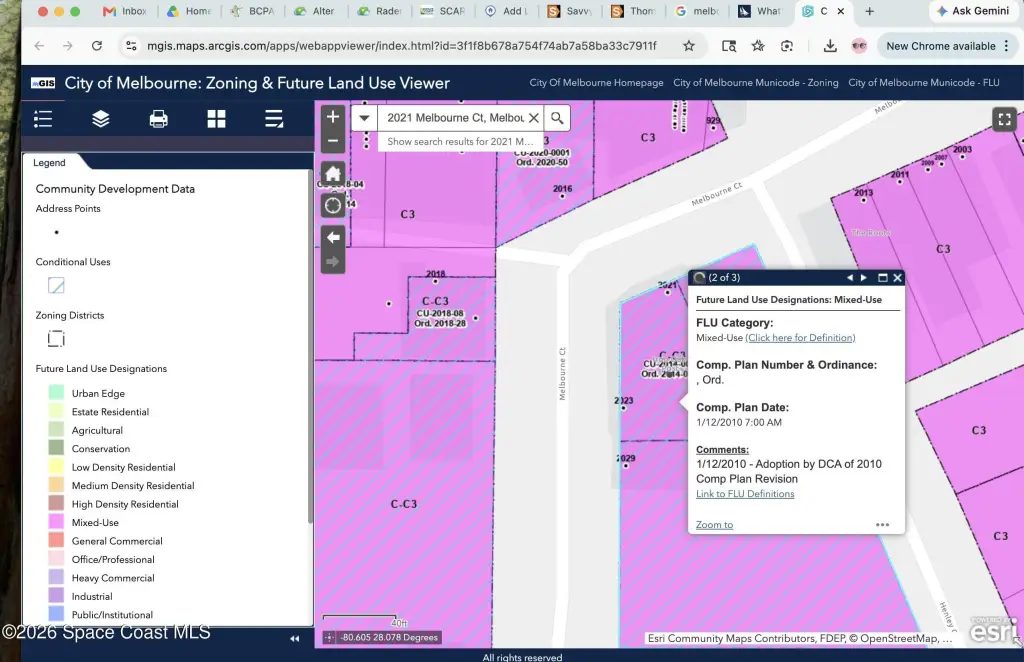Zoom in with the plus button
Image resolution: width=1024 pixels, height=662 pixels.
tap(333, 117)
